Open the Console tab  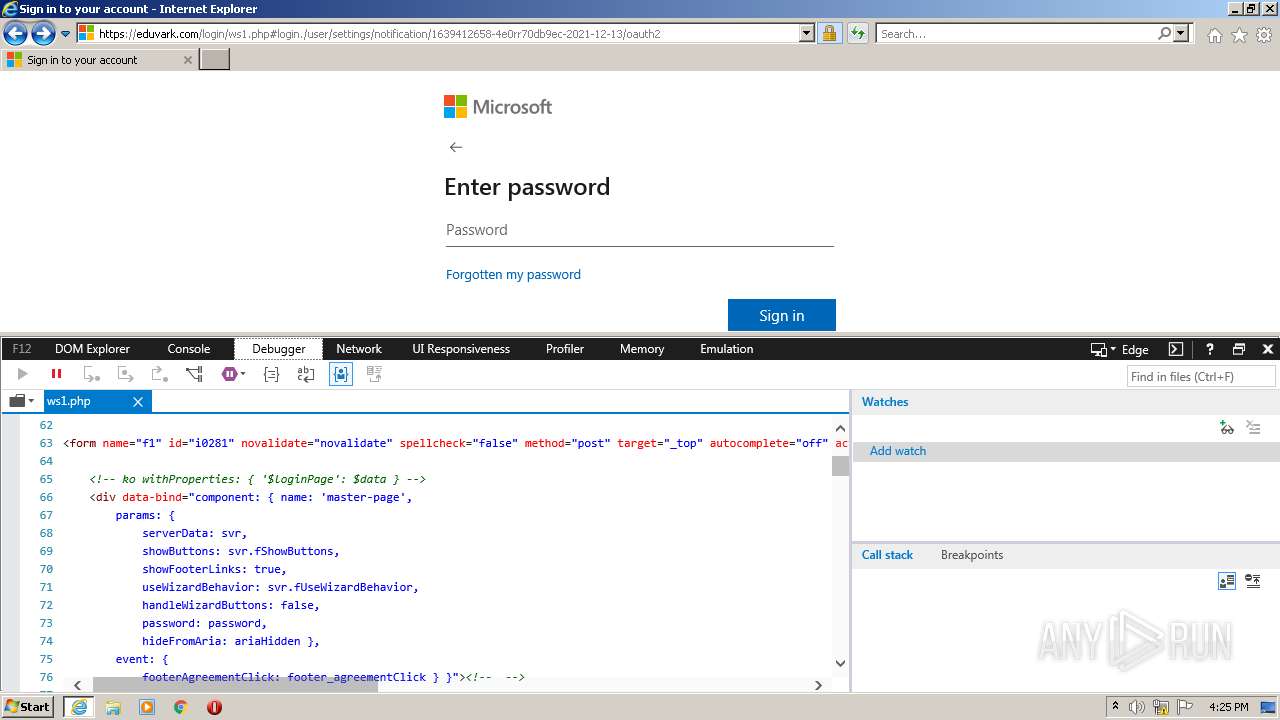(x=189, y=349)
